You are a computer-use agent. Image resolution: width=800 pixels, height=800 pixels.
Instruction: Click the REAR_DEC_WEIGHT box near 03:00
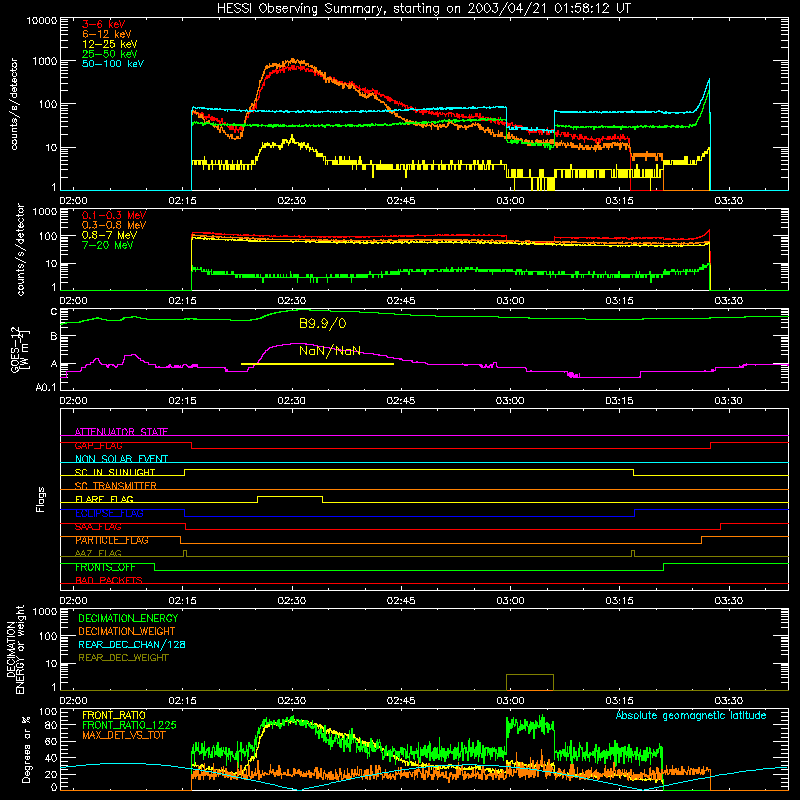click(x=530, y=682)
